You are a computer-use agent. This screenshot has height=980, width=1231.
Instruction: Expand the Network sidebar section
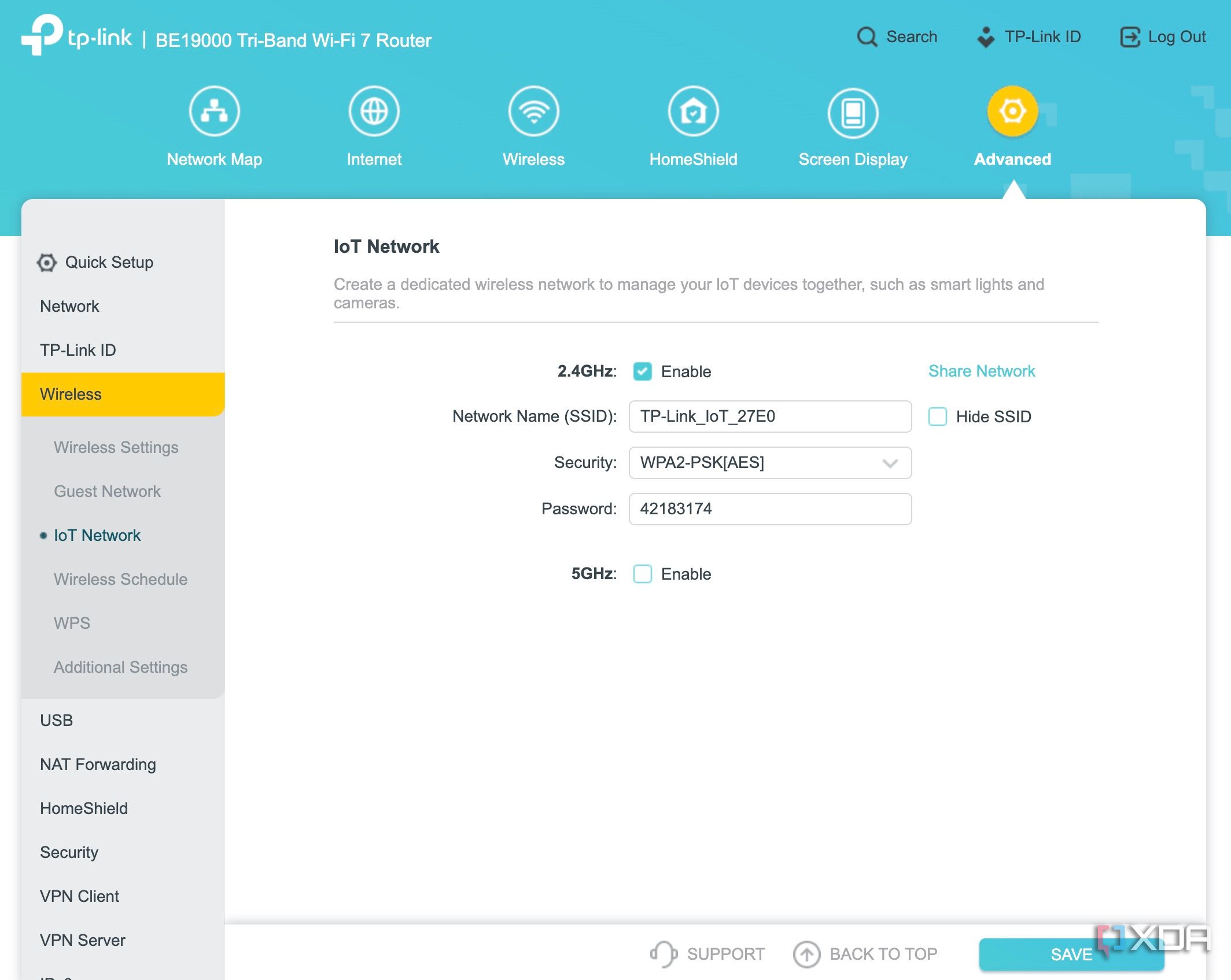pos(69,306)
